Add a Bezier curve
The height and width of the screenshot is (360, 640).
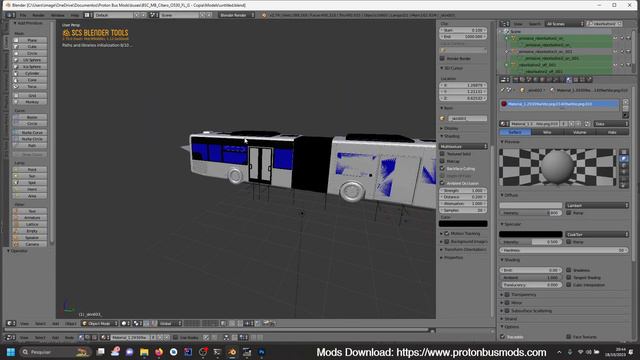pyautogui.click(x=30, y=117)
